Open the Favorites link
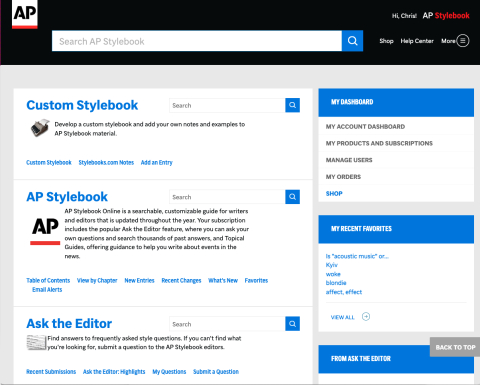Screen dimensions: 480x385 click(x=256, y=280)
